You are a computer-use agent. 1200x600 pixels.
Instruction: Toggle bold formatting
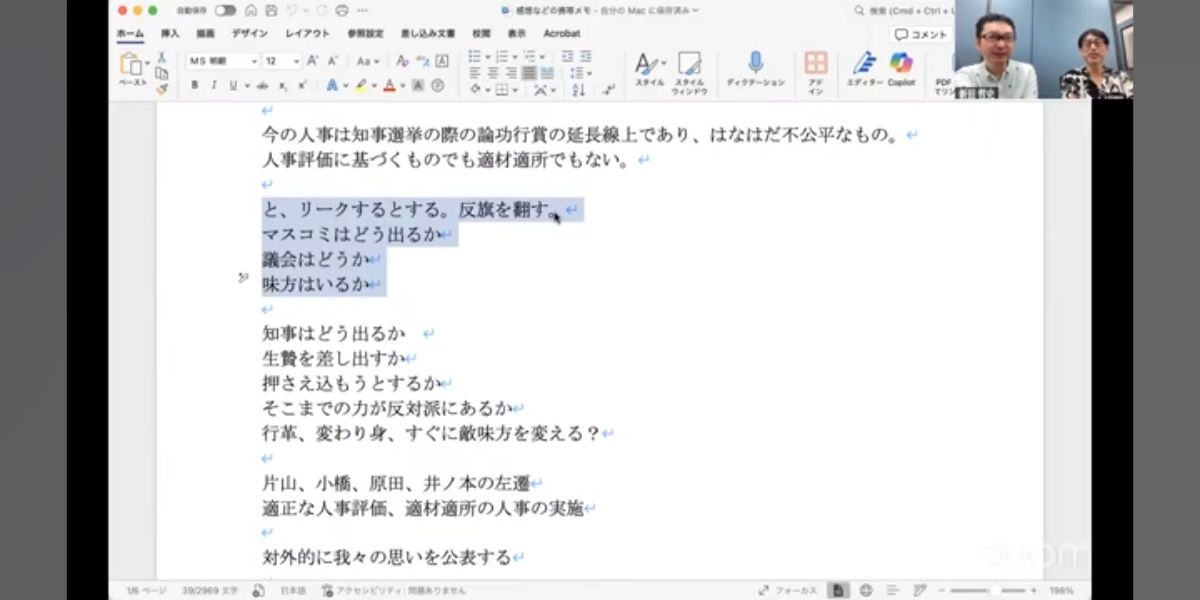195,86
